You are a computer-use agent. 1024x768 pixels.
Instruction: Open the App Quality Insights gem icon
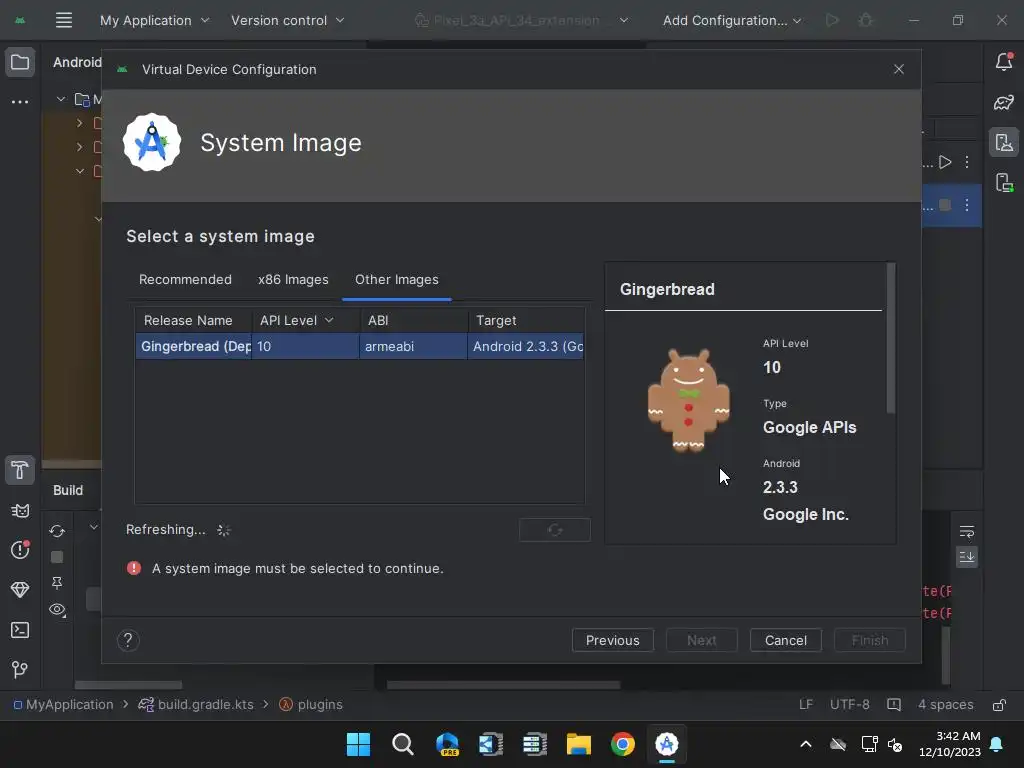pos(20,590)
